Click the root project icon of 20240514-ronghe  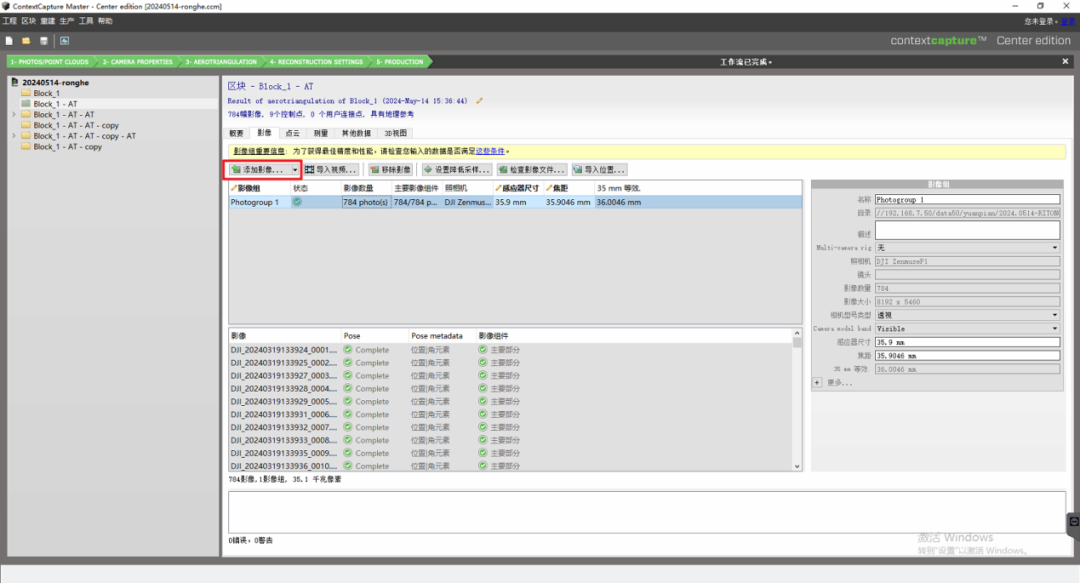coord(14,82)
